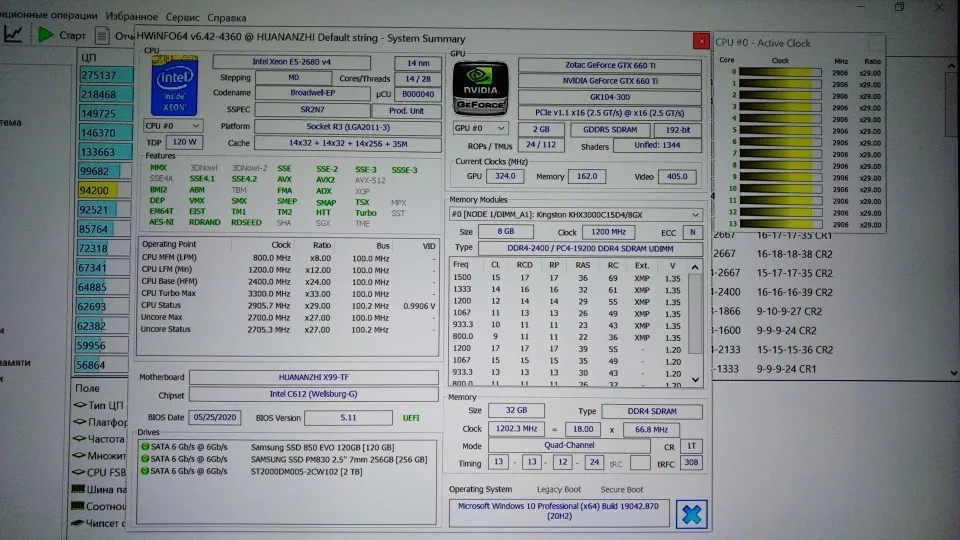
Task: Click the Core 7 clock bar
Action: [779, 154]
